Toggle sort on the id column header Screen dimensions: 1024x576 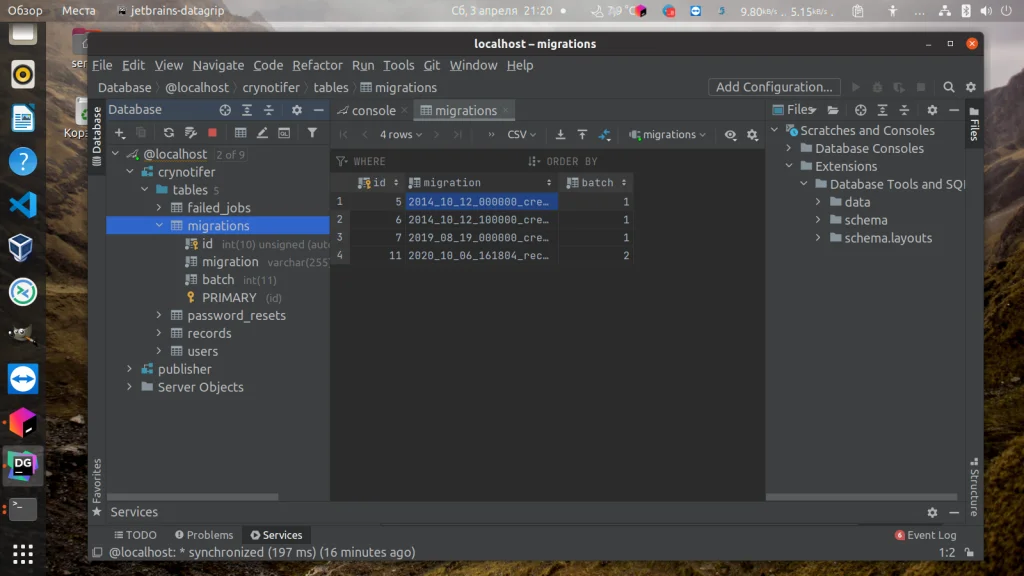pyautogui.click(x=360, y=182)
